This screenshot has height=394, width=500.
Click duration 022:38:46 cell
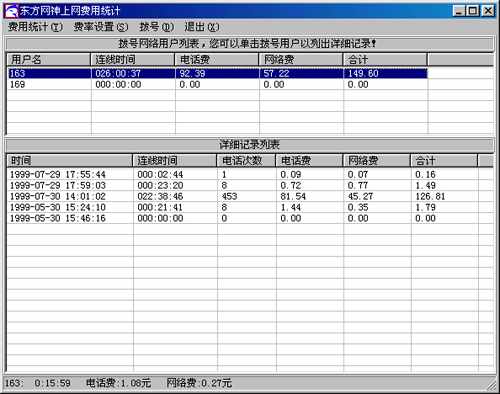[x=160, y=196]
